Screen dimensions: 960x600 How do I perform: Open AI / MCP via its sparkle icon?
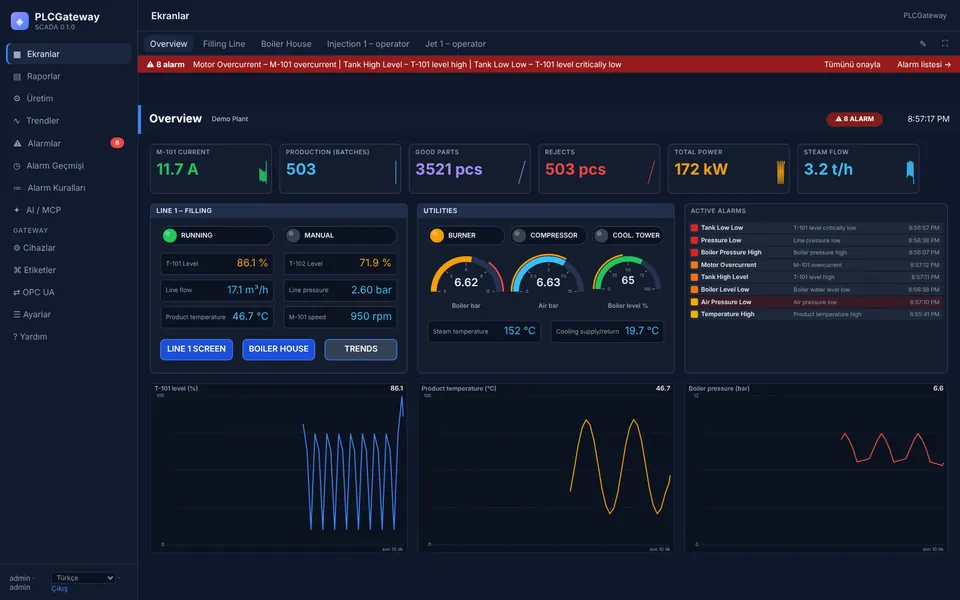pos(17,210)
